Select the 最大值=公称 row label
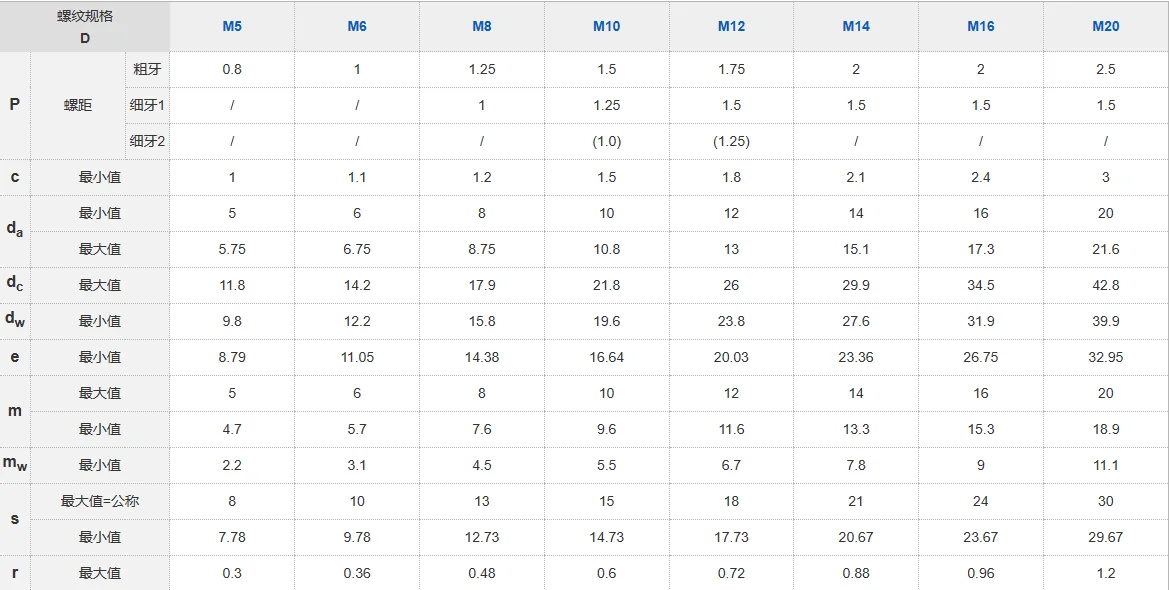The width and height of the screenshot is (1169, 590). (x=100, y=501)
